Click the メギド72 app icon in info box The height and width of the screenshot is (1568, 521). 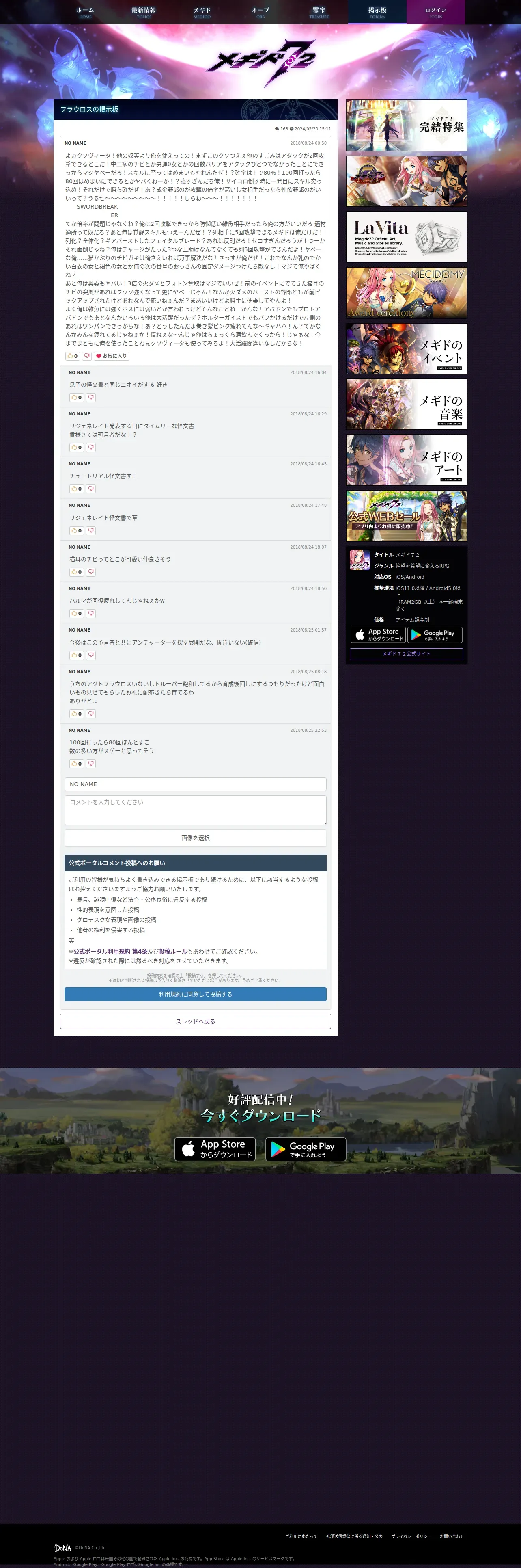pyautogui.click(x=360, y=560)
